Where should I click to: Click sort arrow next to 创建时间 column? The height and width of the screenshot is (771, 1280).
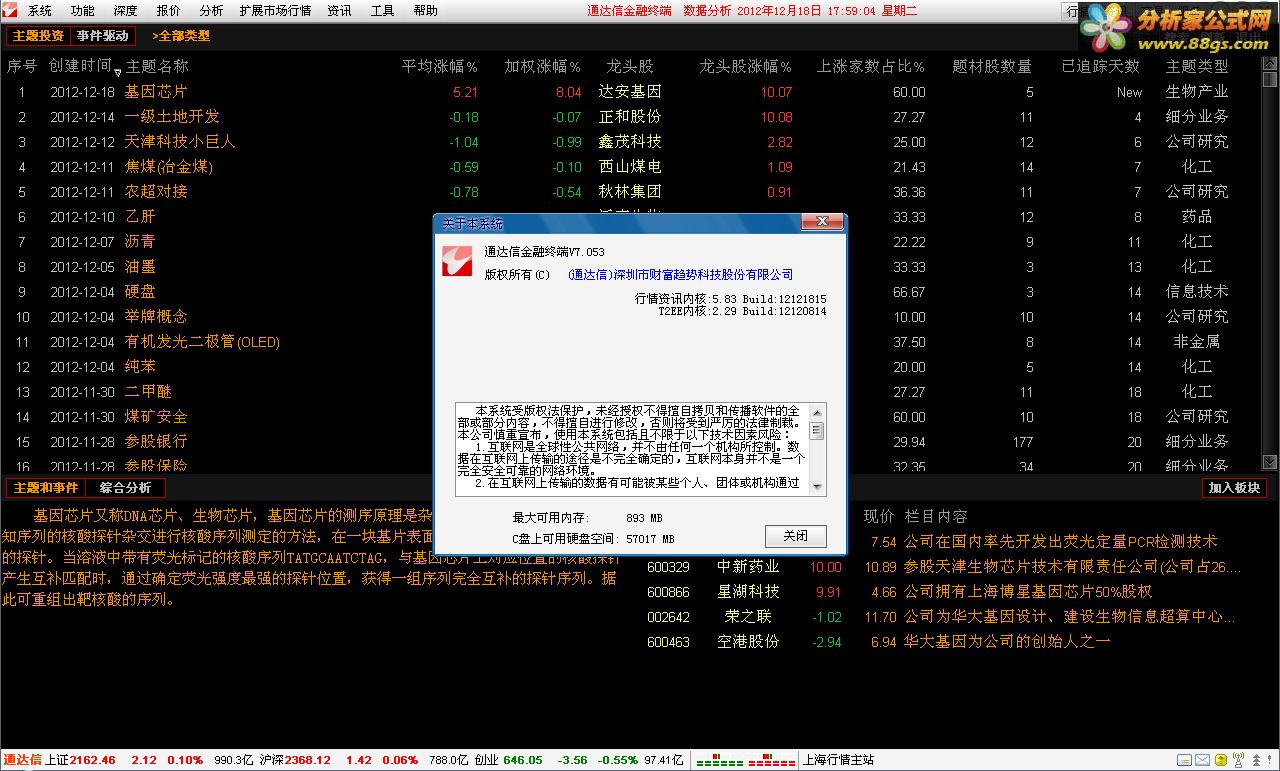[118, 72]
